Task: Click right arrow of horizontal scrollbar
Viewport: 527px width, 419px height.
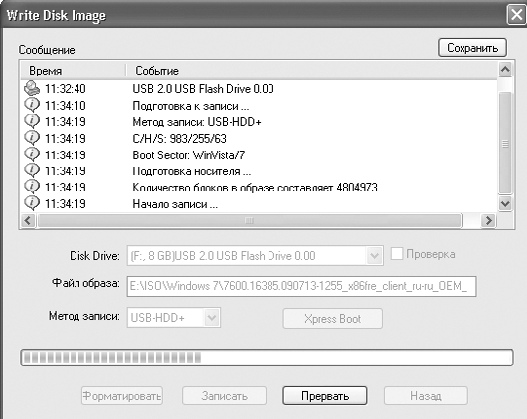Action: (x=488, y=220)
